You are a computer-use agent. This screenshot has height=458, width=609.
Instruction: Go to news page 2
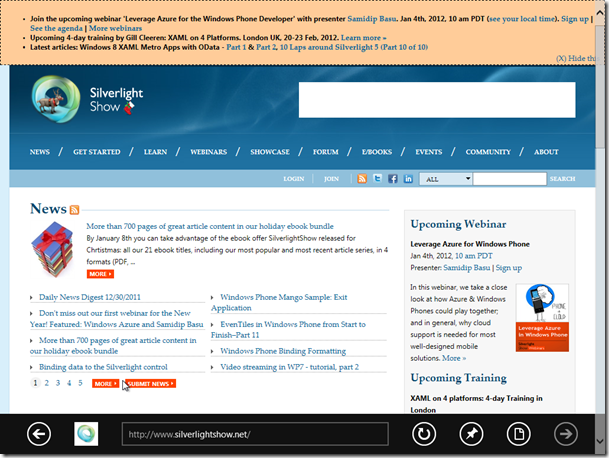coord(47,383)
